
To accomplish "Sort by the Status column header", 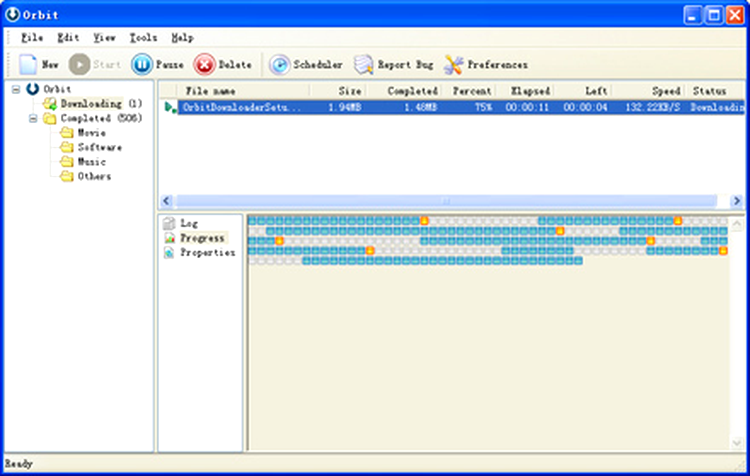I will click(x=715, y=91).
